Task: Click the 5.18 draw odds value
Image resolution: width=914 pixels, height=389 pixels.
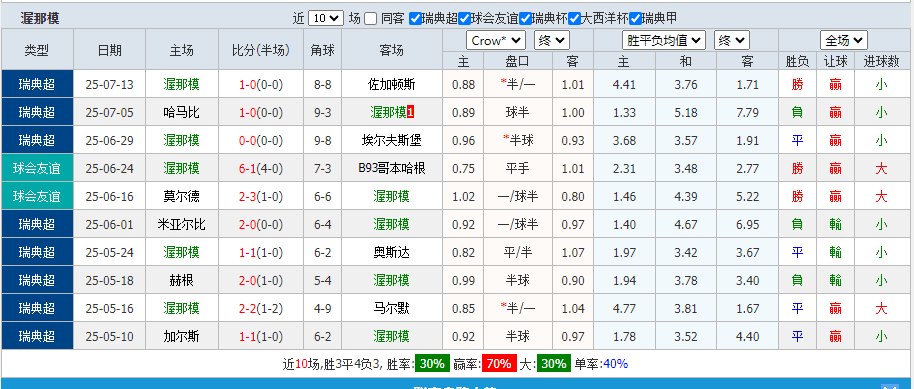Action: coord(686,113)
